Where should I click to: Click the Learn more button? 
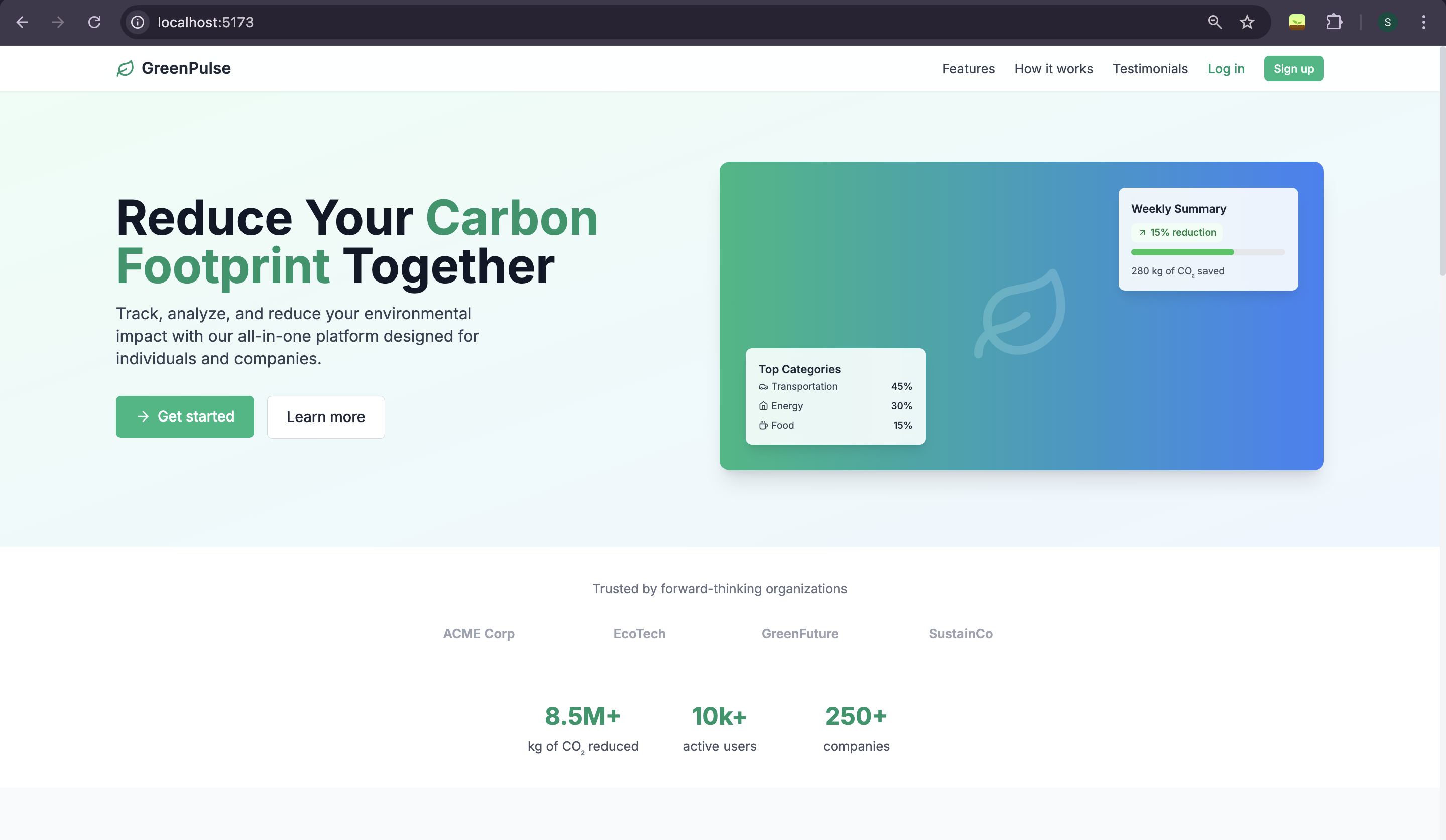(325, 417)
